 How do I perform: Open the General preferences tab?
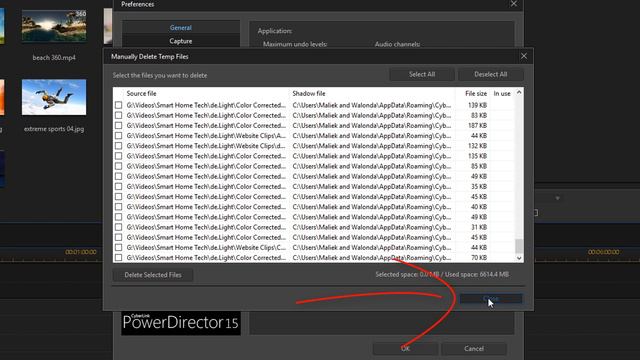[x=181, y=28]
